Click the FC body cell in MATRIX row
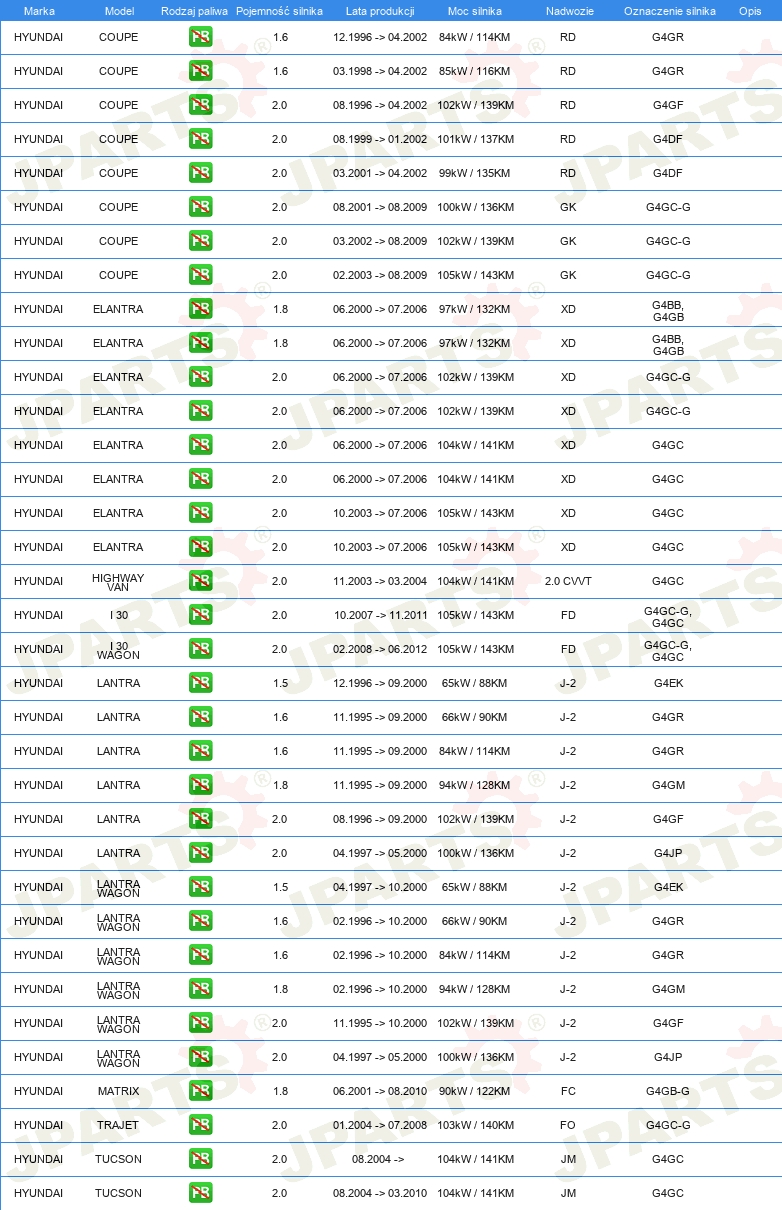Image resolution: width=782 pixels, height=1210 pixels. click(568, 1091)
